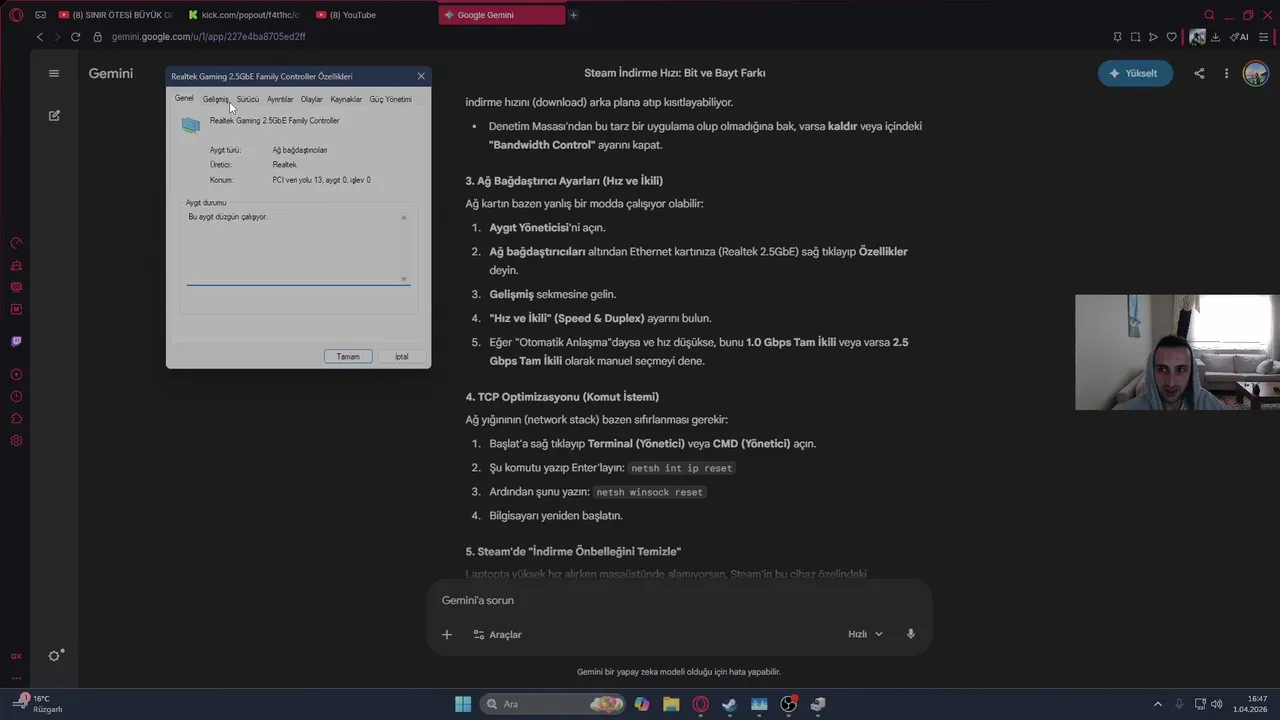Screen dimensions: 1280x720
Task: Click the netsh int ip reset code text
Action: point(682,468)
